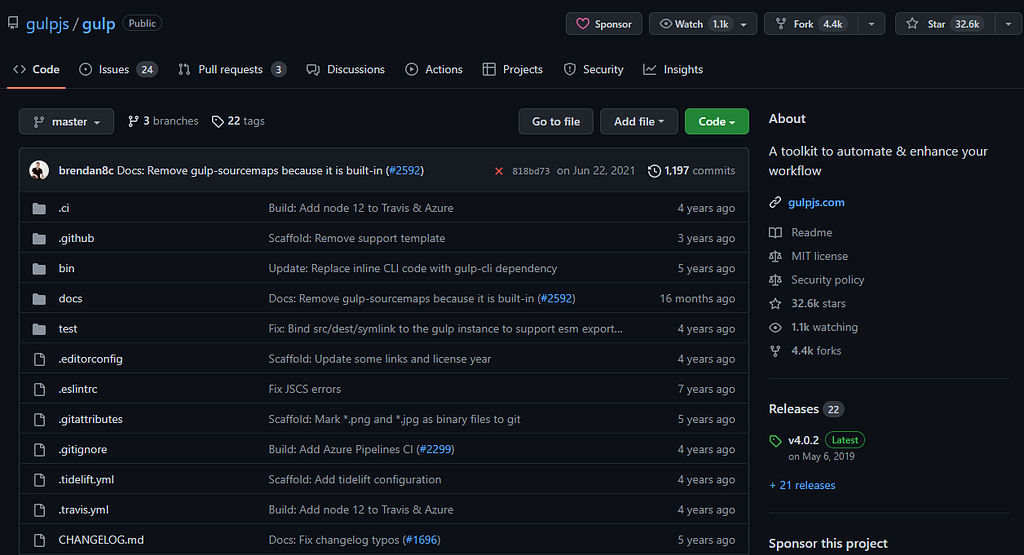
Task: Click the .eslintrc file icon
Action: point(39,389)
